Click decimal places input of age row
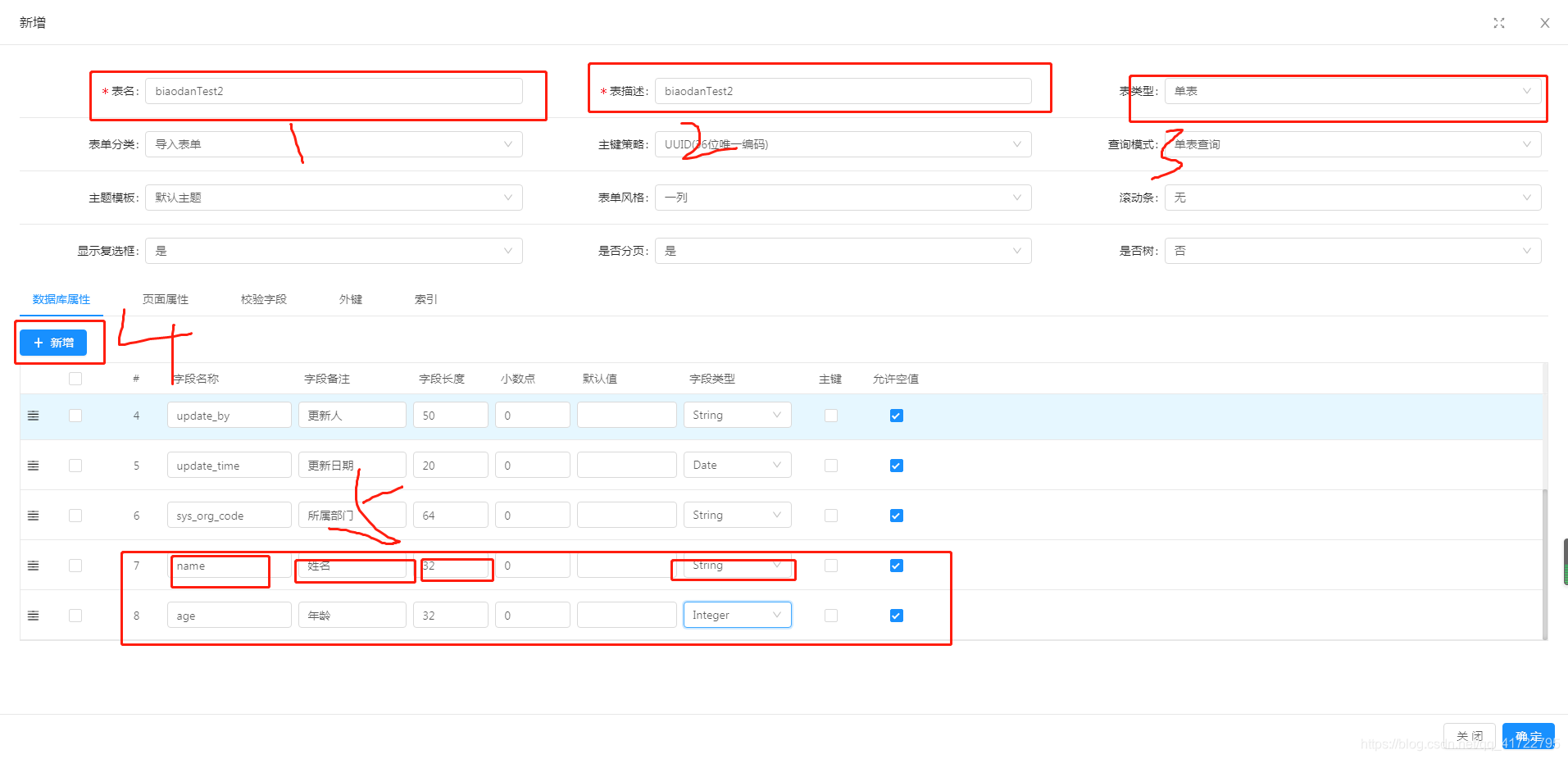The height and width of the screenshot is (759, 1568). pos(532,616)
